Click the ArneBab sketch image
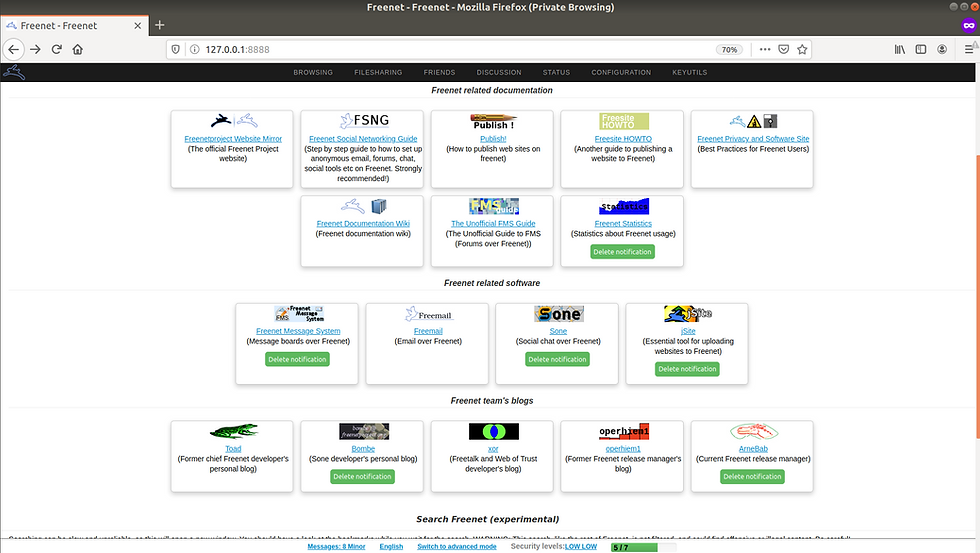Screen dimensions: 980x553 (754, 431)
